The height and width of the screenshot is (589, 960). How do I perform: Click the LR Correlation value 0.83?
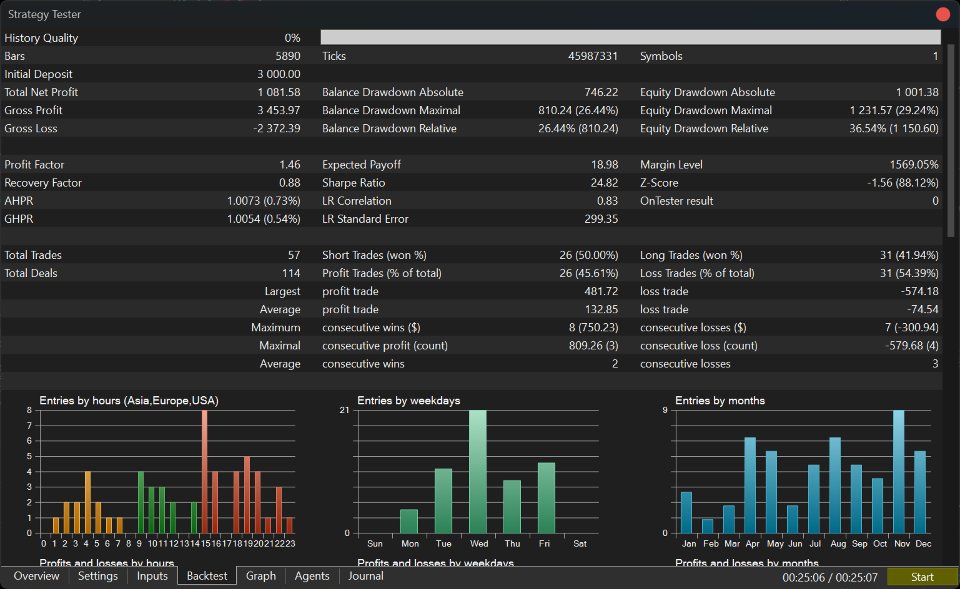pyautogui.click(x=607, y=201)
